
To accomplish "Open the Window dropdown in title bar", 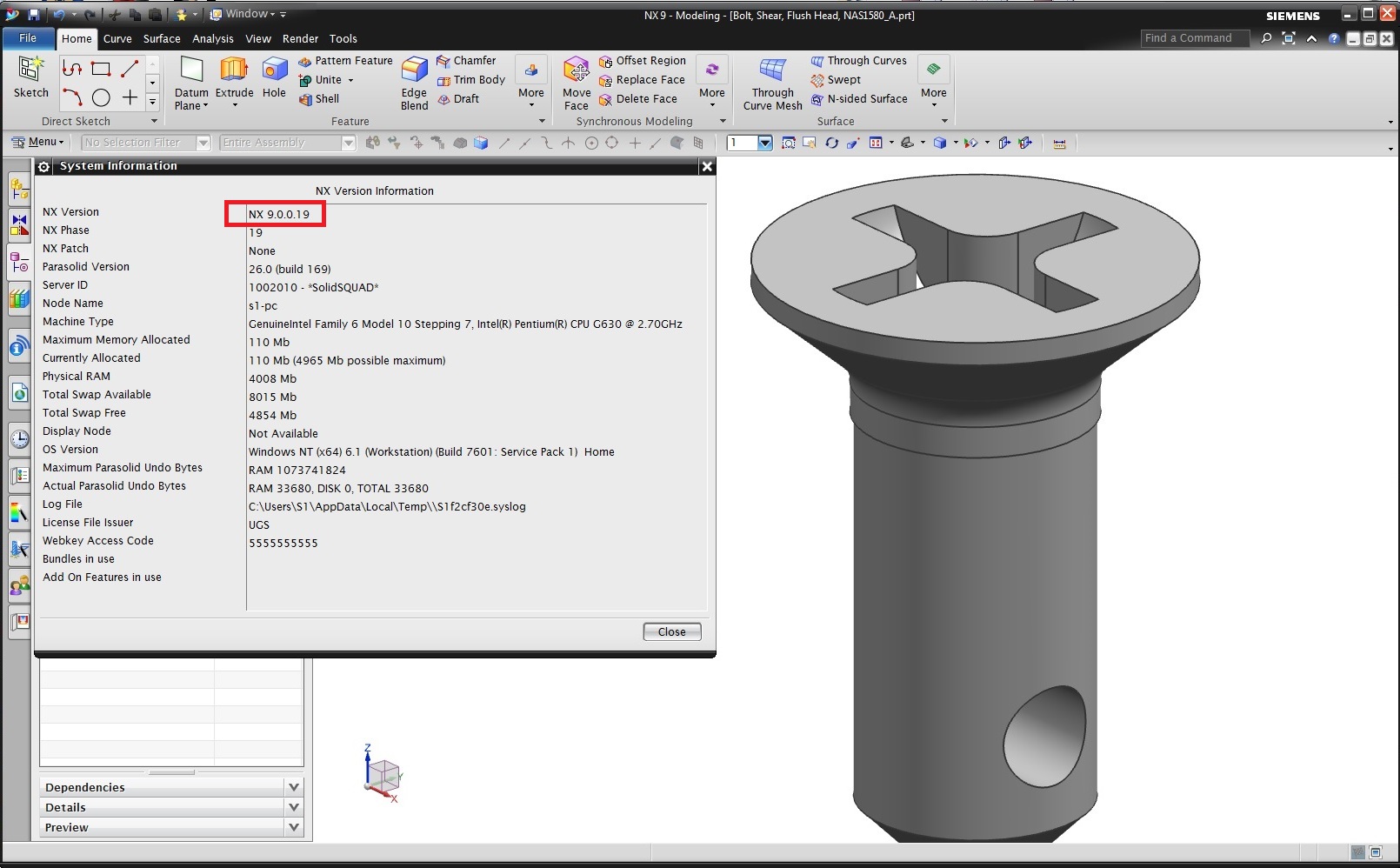I will coord(248,14).
